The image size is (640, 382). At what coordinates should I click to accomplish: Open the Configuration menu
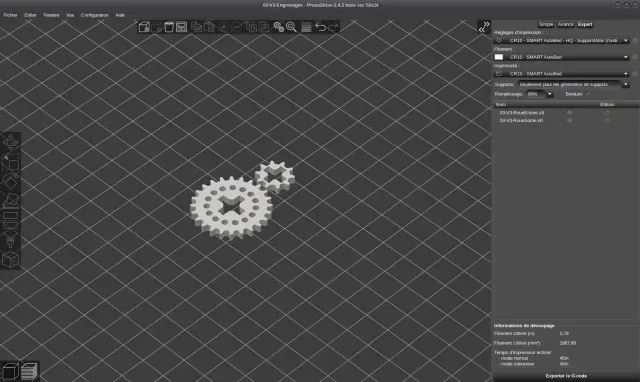pos(94,15)
